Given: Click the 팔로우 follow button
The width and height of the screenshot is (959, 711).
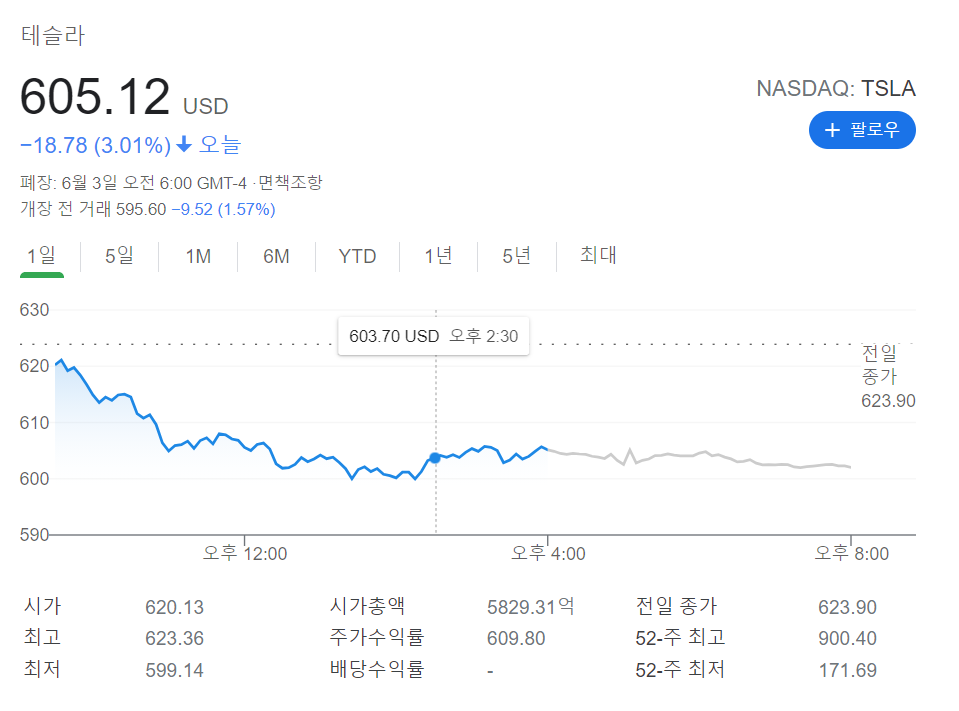Looking at the screenshot, I should [x=862, y=130].
